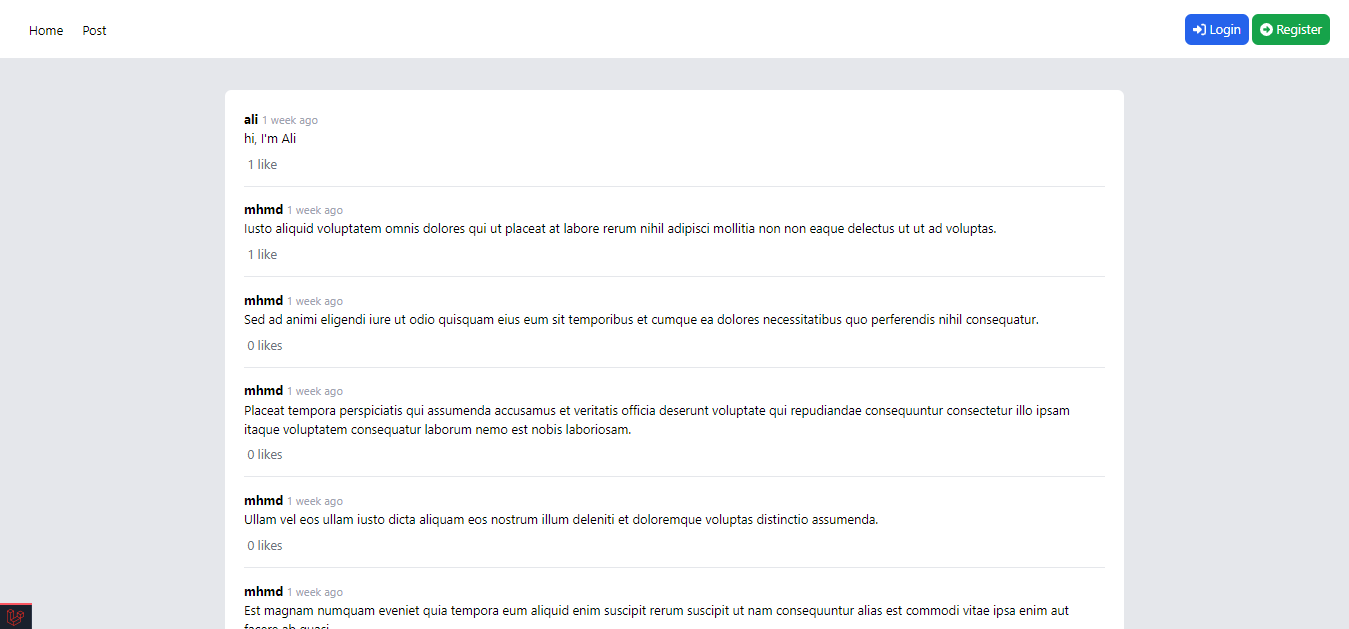
Task: Click mhmd username on Iusto aliquid post
Action: pos(264,210)
